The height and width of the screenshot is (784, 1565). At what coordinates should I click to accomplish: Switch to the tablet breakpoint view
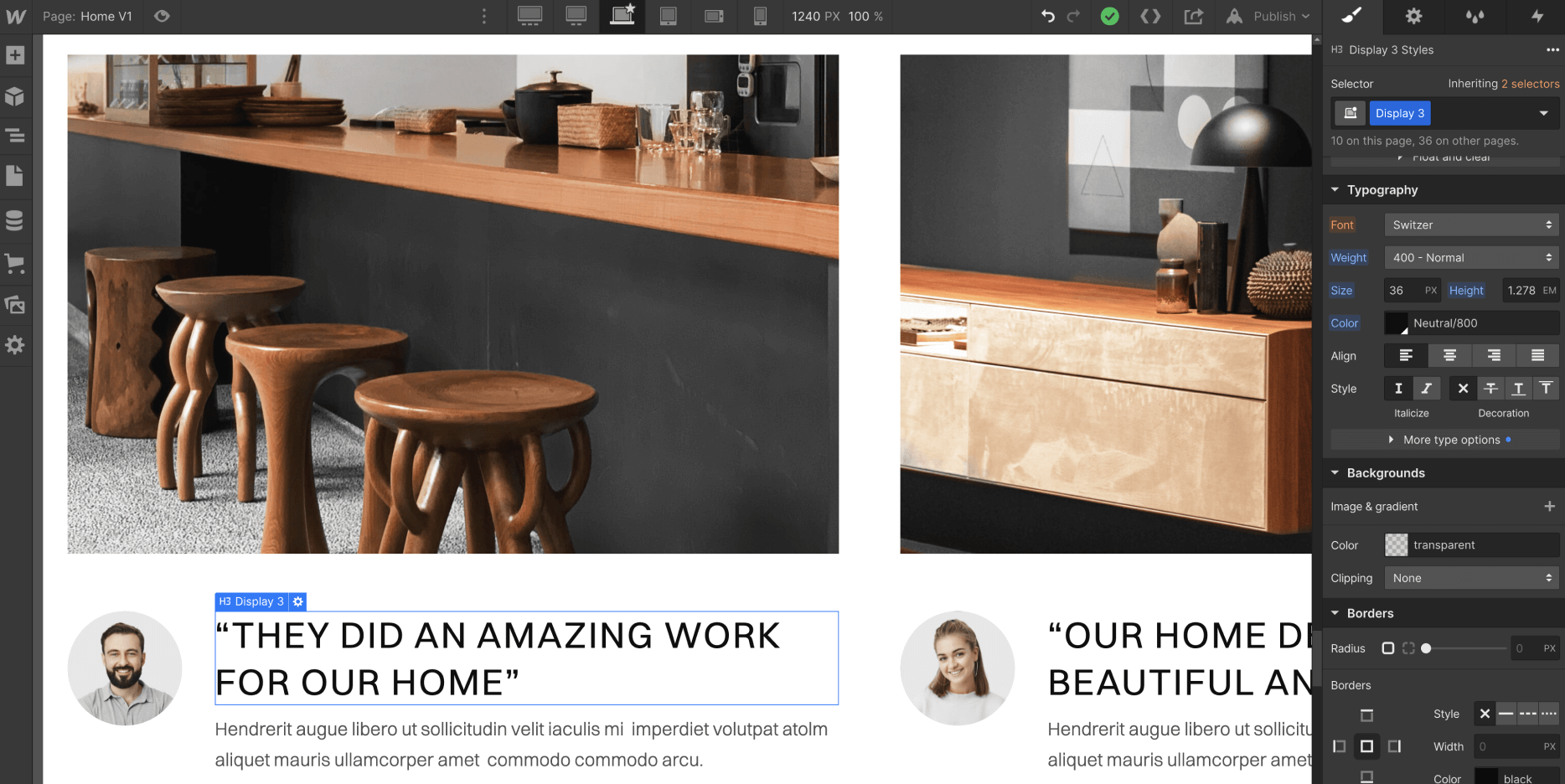pos(668,17)
